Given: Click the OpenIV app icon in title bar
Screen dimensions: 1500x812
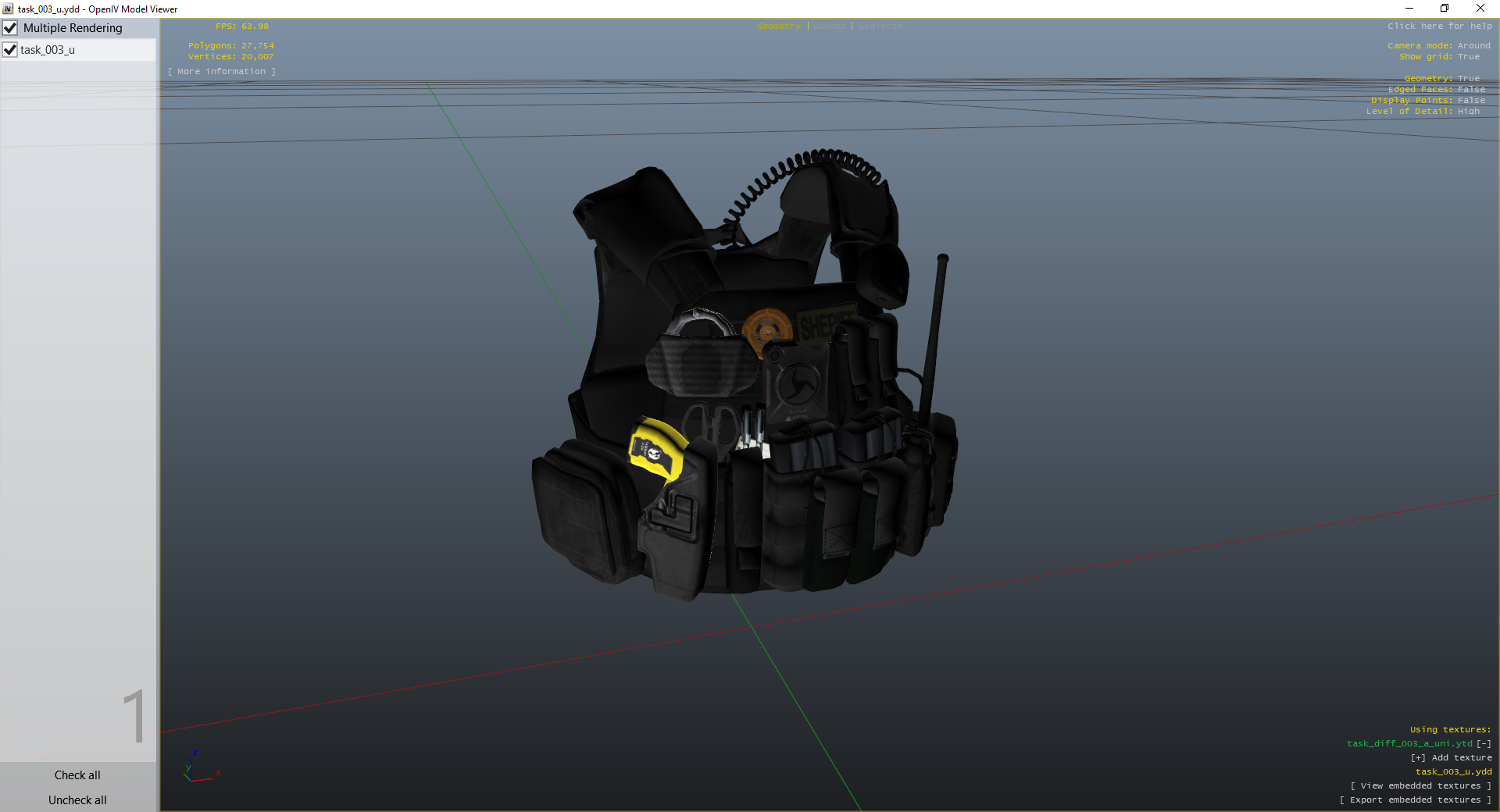Looking at the screenshot, I should tap(8, 9).
